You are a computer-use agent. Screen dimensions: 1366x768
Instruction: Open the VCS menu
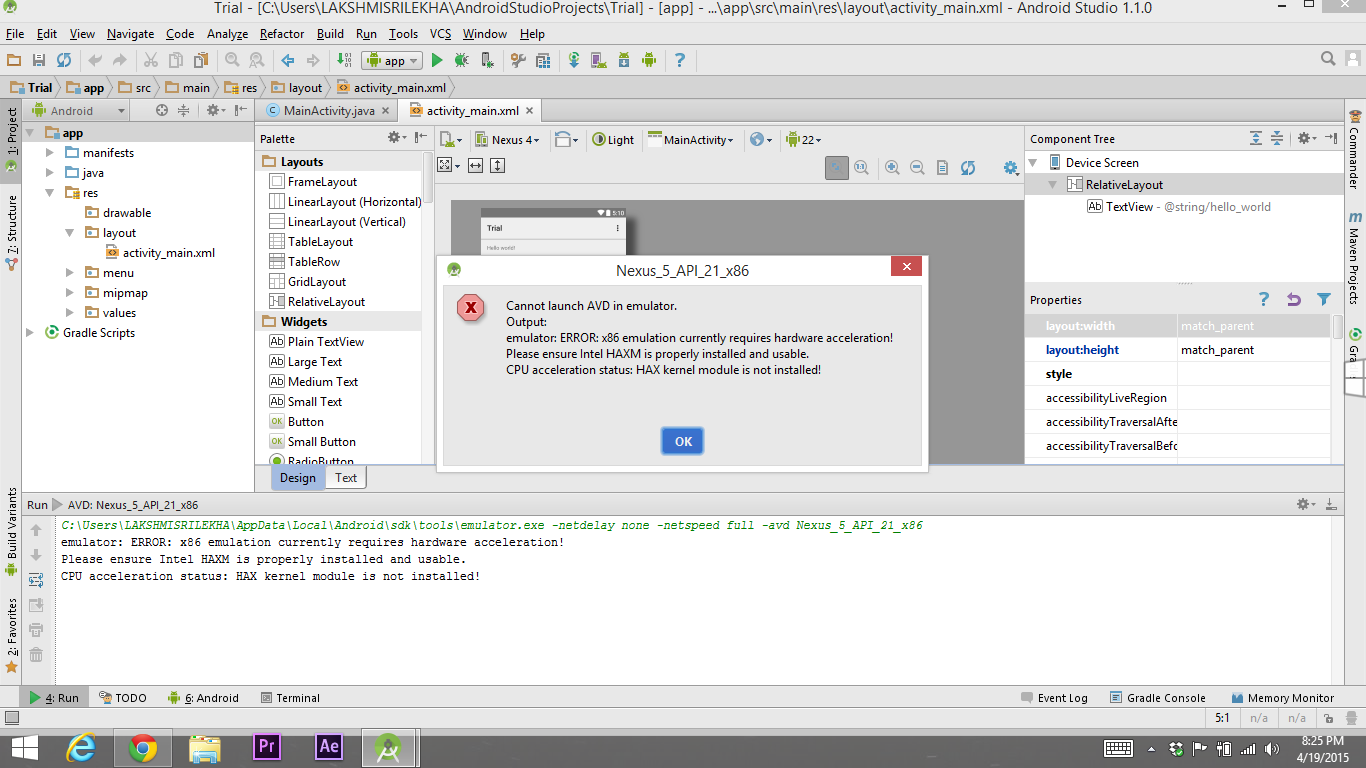tap(440, 34)
